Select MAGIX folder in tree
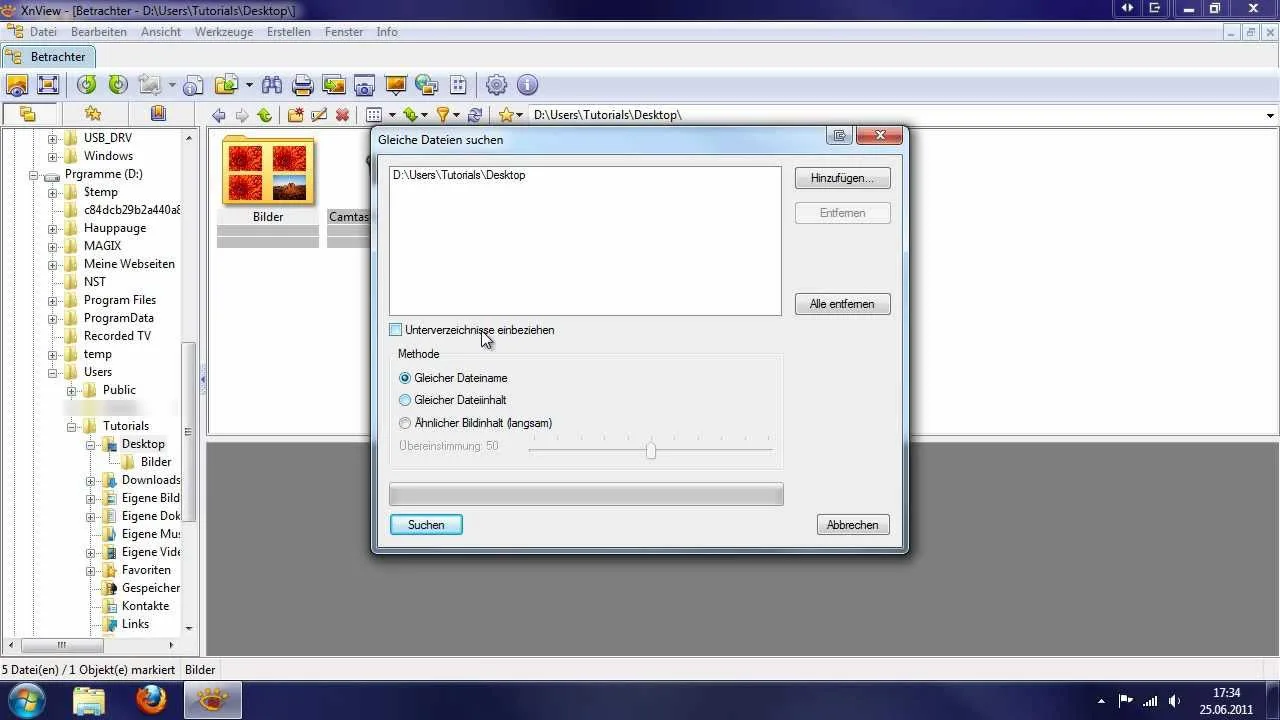 click(102, 246)
